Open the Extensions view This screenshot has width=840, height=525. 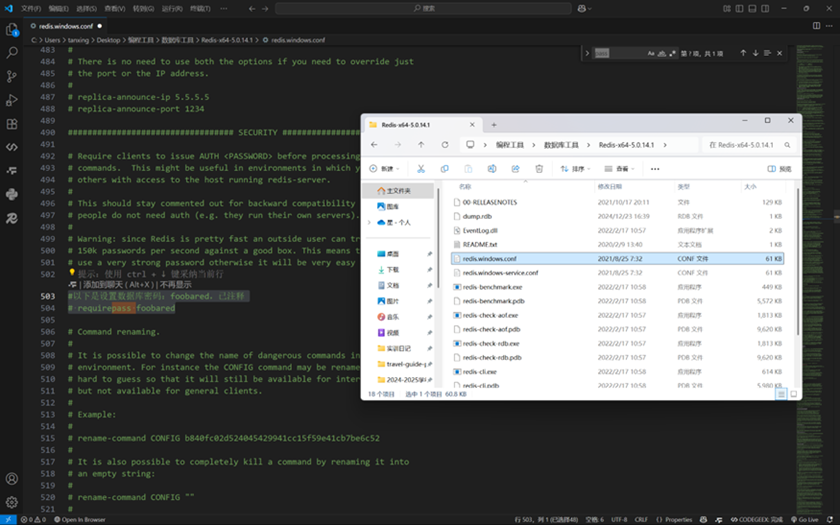tap(12, 124)
